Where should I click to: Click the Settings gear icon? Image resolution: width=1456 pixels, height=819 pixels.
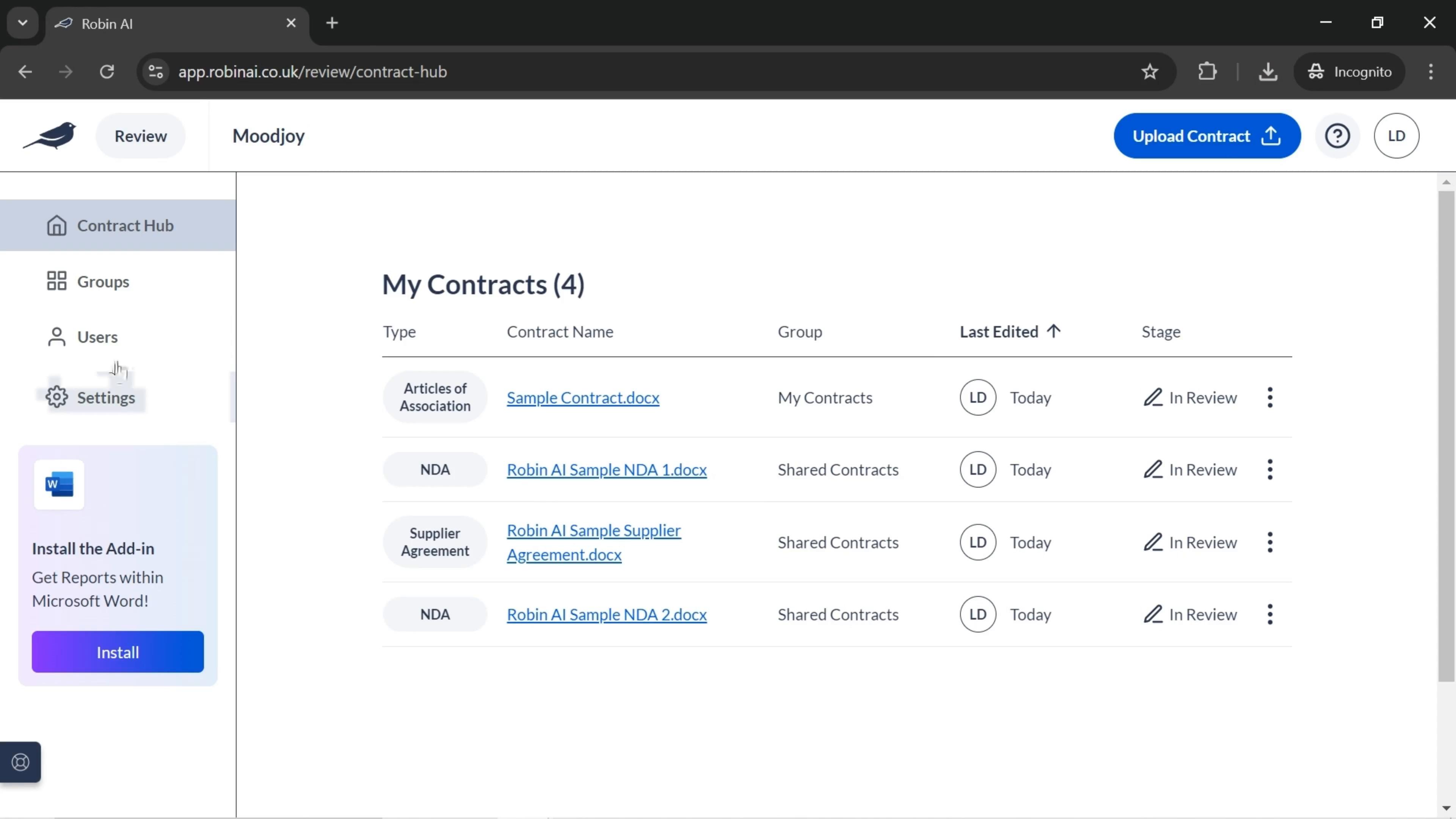point(56,397)
